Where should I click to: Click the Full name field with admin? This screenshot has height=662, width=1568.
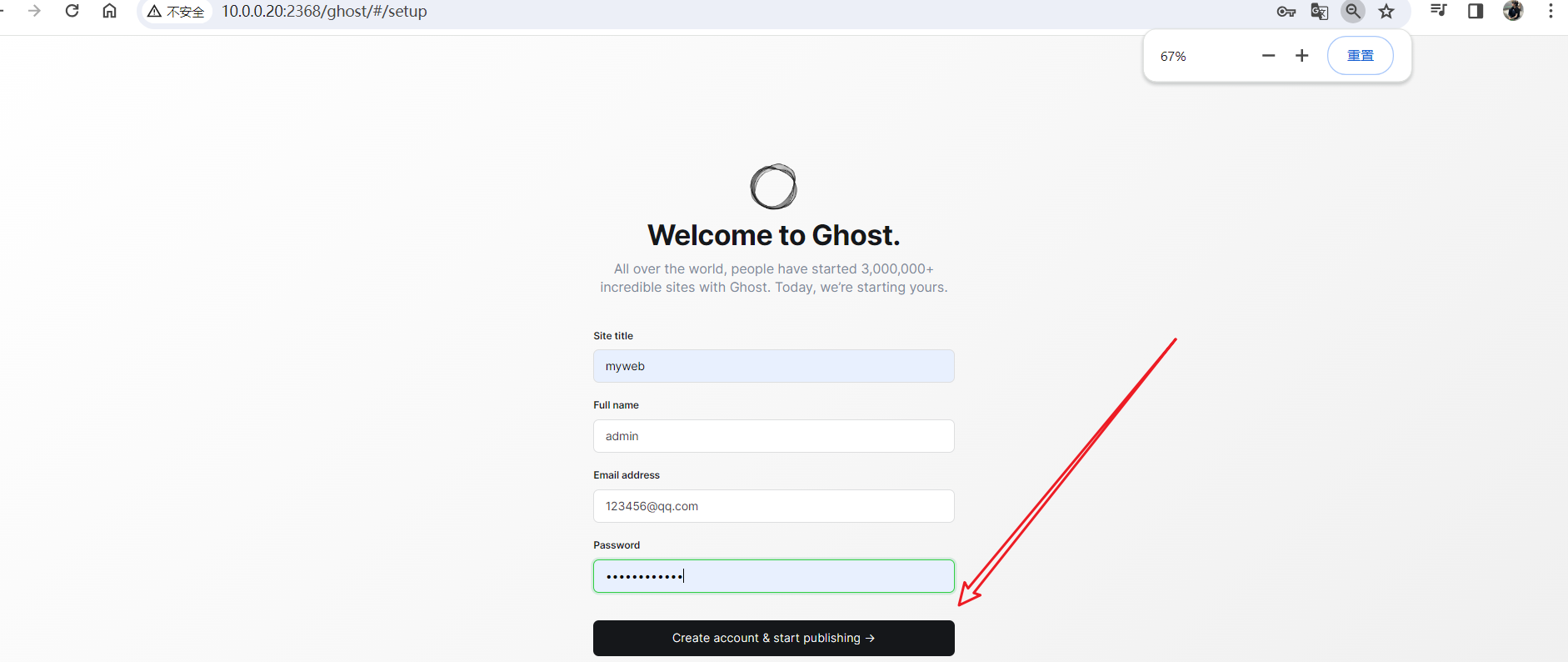774,436
